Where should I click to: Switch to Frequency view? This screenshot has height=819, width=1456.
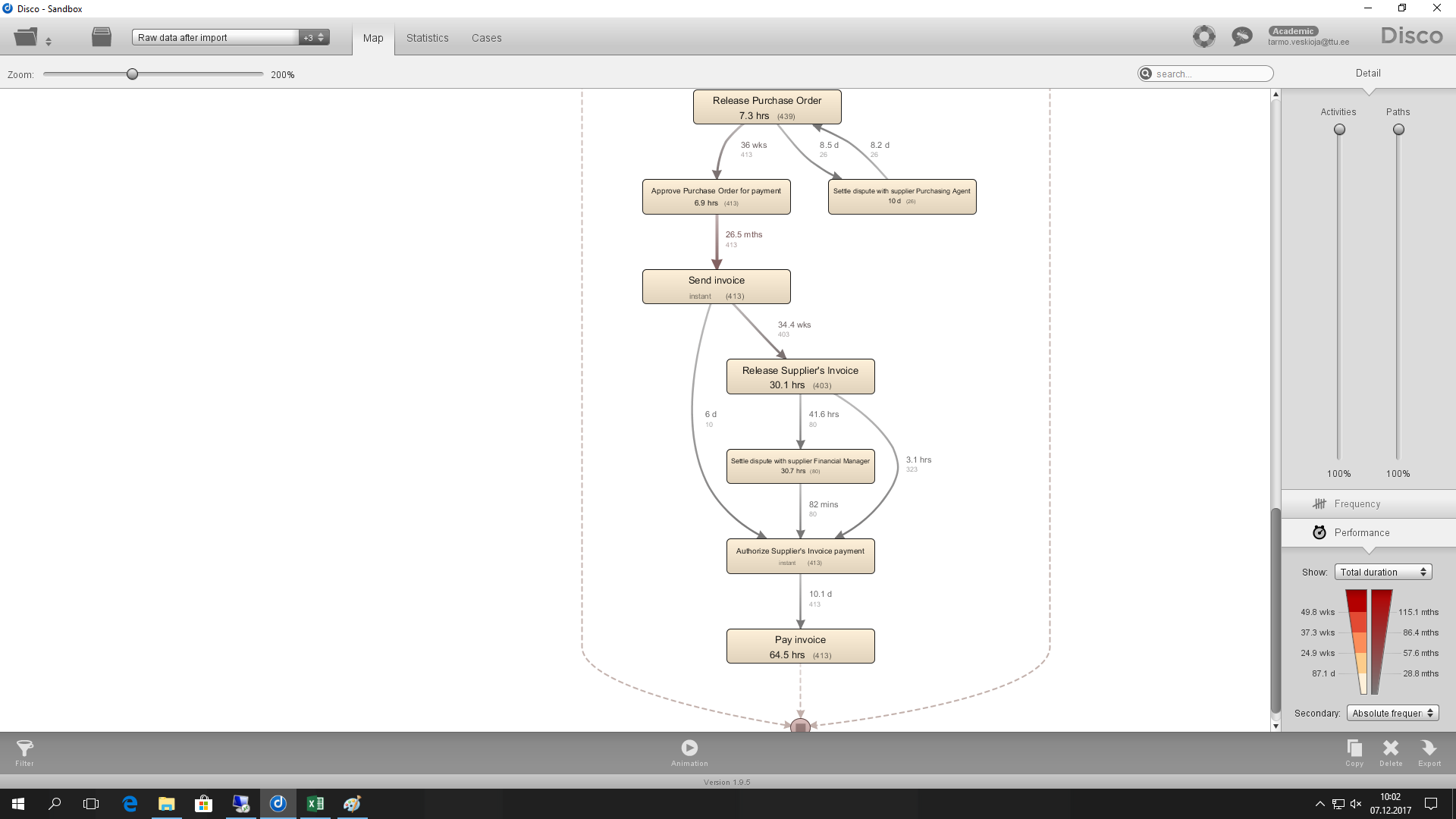(1368, 504)
